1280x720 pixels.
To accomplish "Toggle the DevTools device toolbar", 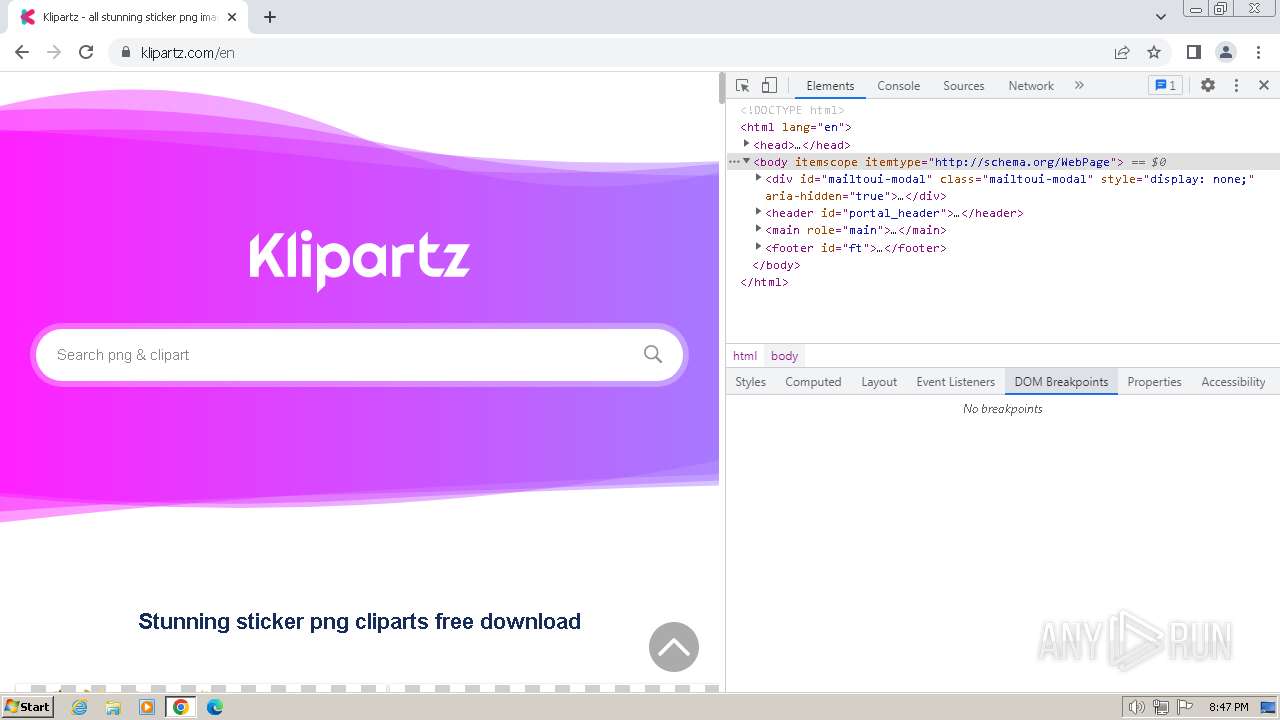I will 769,86.
